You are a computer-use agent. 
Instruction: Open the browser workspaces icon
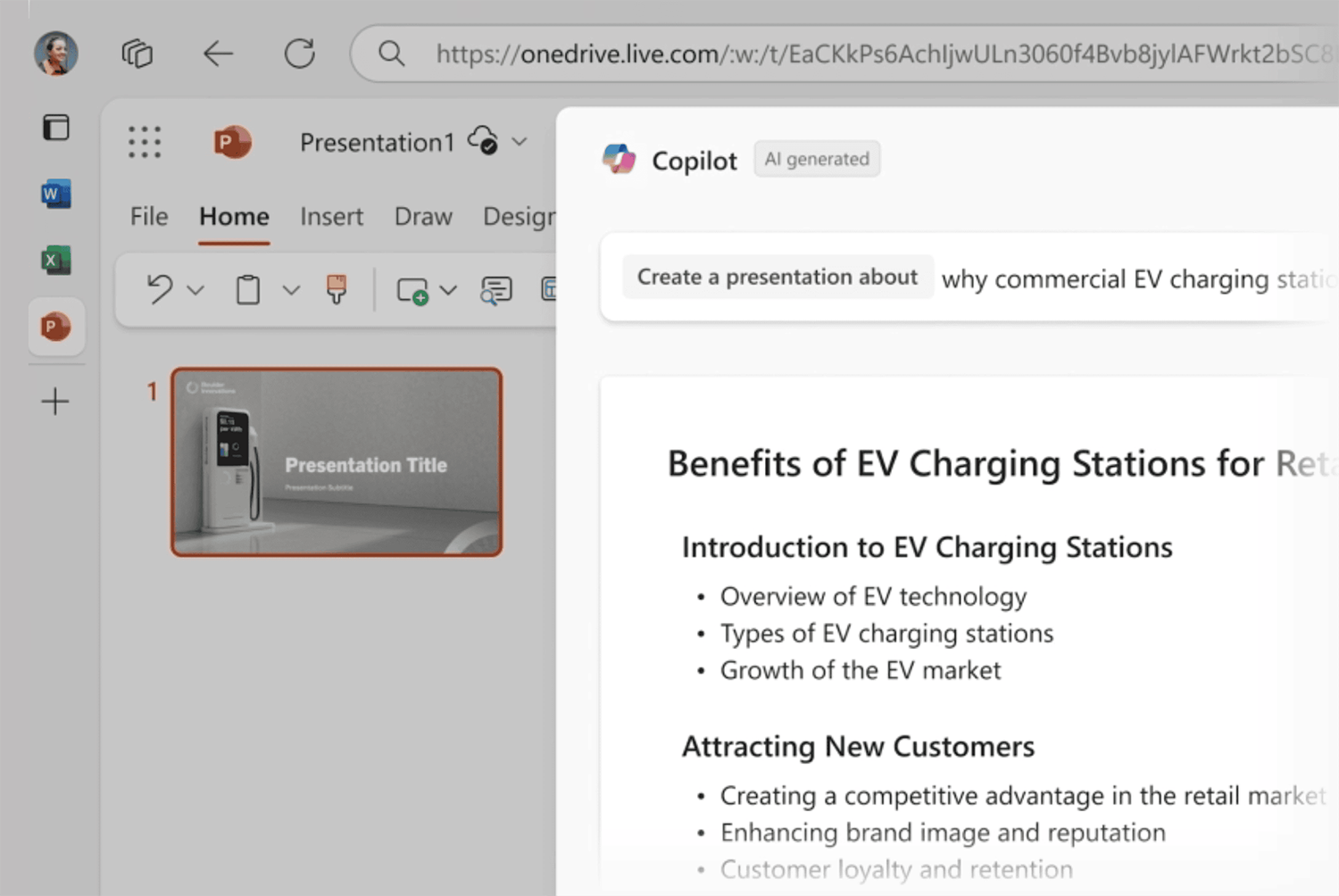coord(137,54)
